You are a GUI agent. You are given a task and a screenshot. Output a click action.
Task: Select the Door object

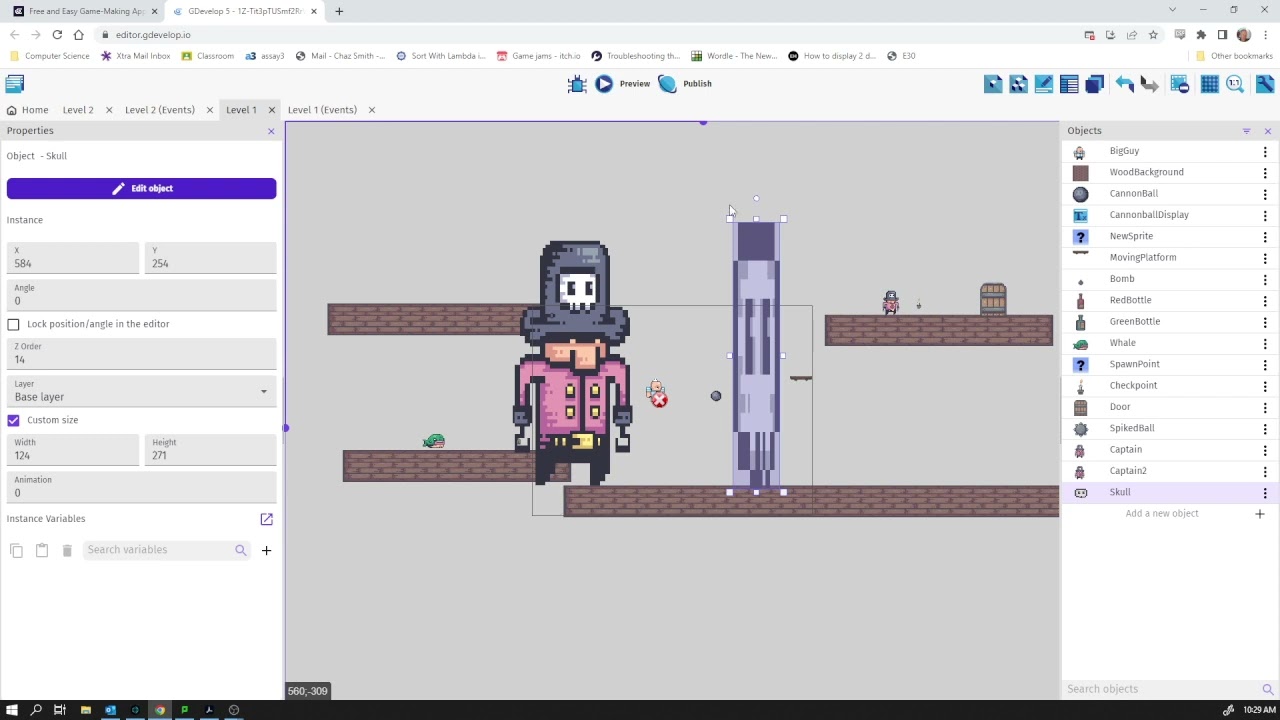1119,407
